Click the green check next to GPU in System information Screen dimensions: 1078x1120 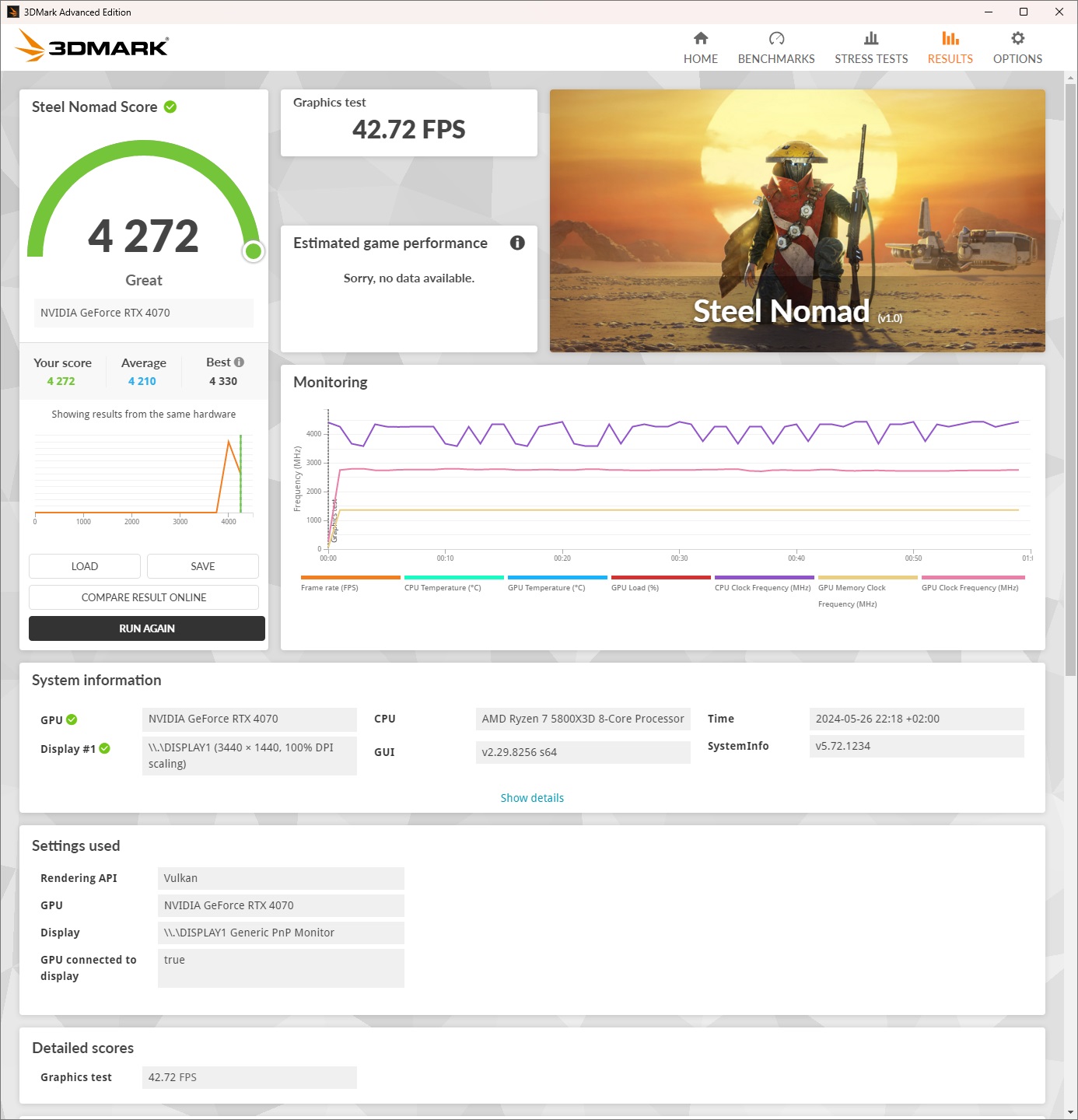(72, 719)
